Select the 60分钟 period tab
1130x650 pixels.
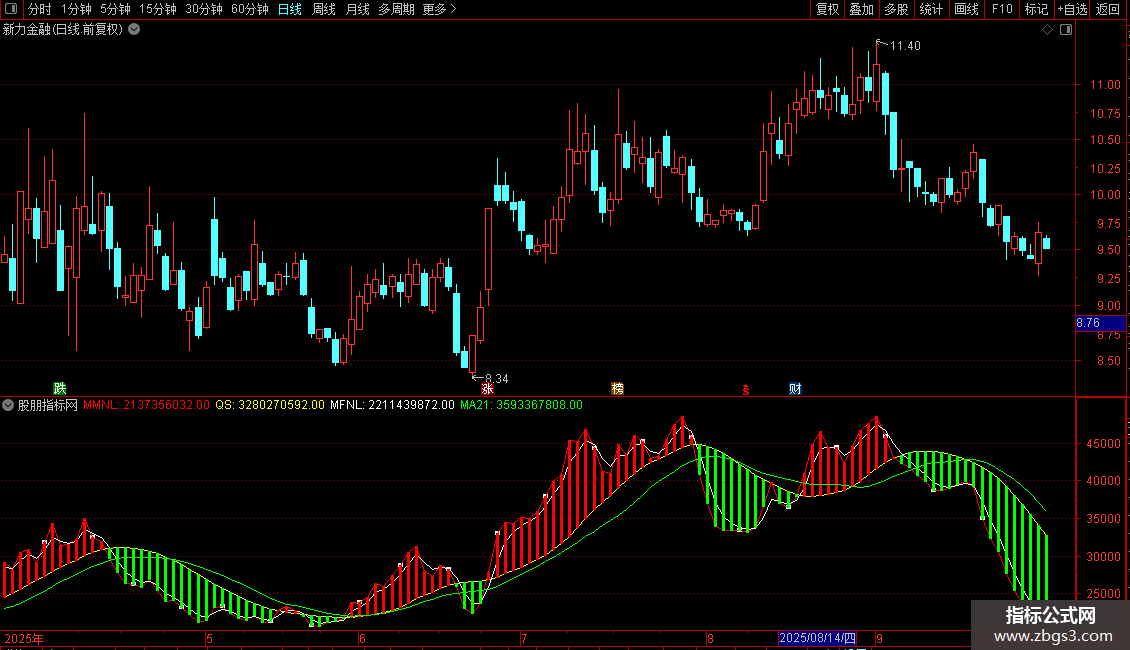(250, 9)
